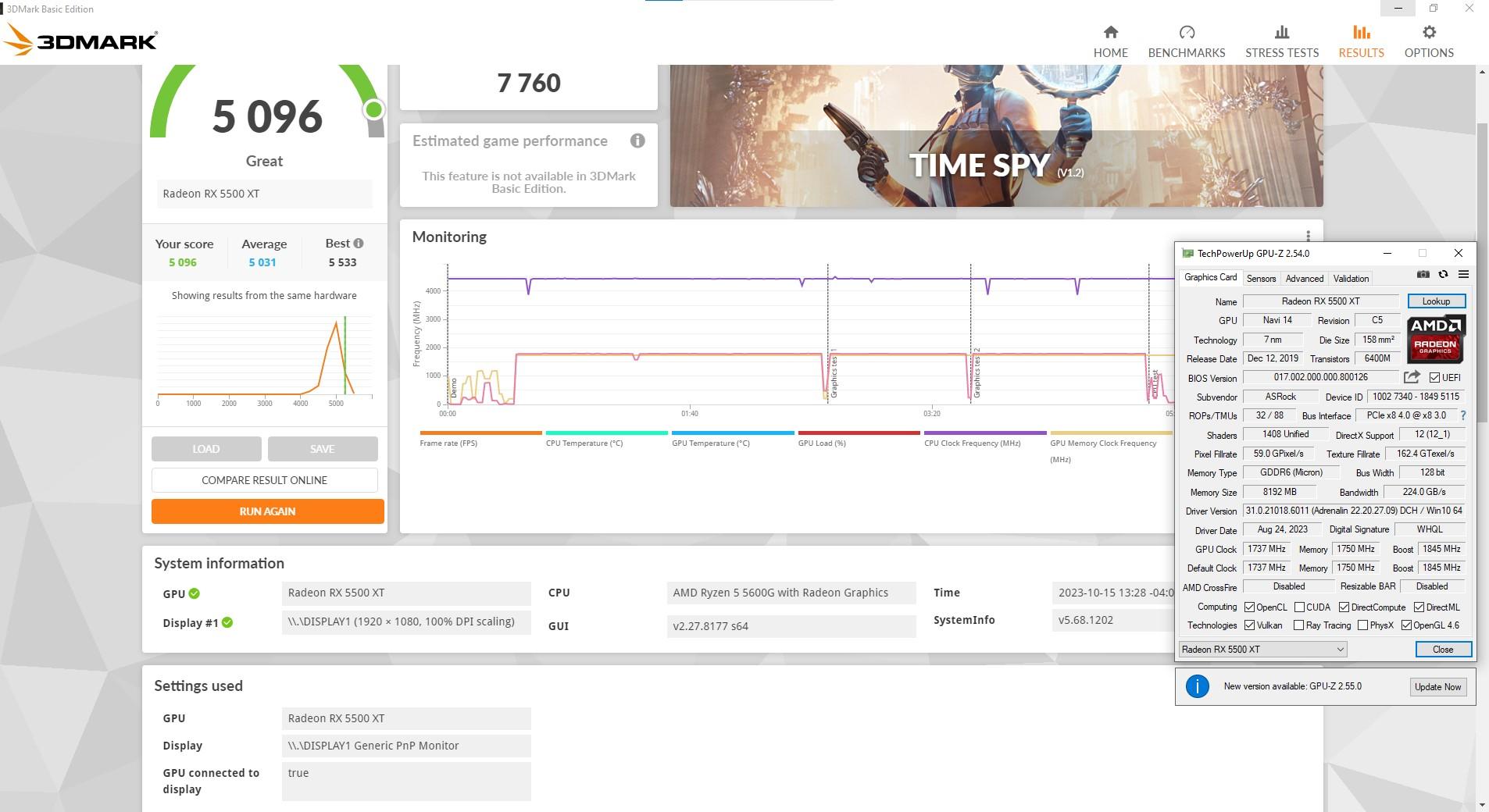This screenshot has height=812, width=1489.
Task: Click the score distribution chart
Action: tap(264, 360)
